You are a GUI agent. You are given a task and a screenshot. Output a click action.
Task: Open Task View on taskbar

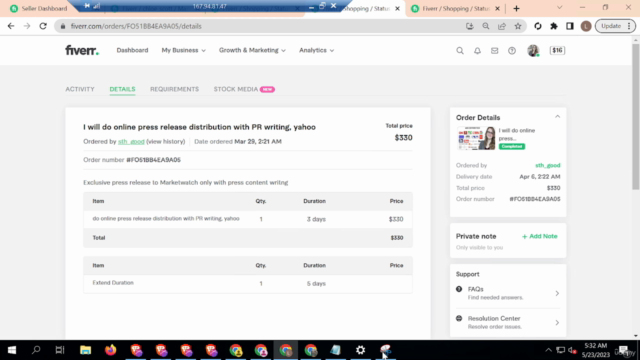click(60, 350)
